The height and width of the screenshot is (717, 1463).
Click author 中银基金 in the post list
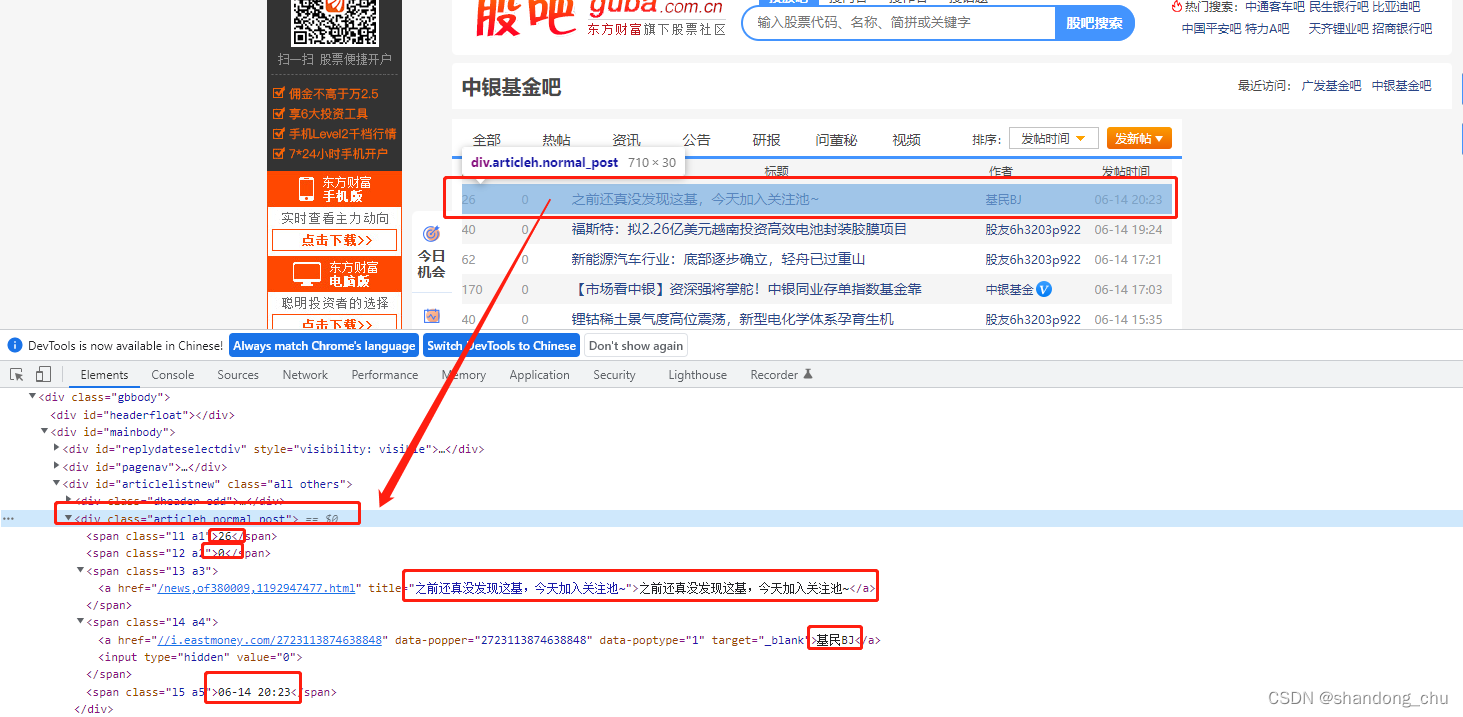pyautogui.click(x=1009, y=289)
